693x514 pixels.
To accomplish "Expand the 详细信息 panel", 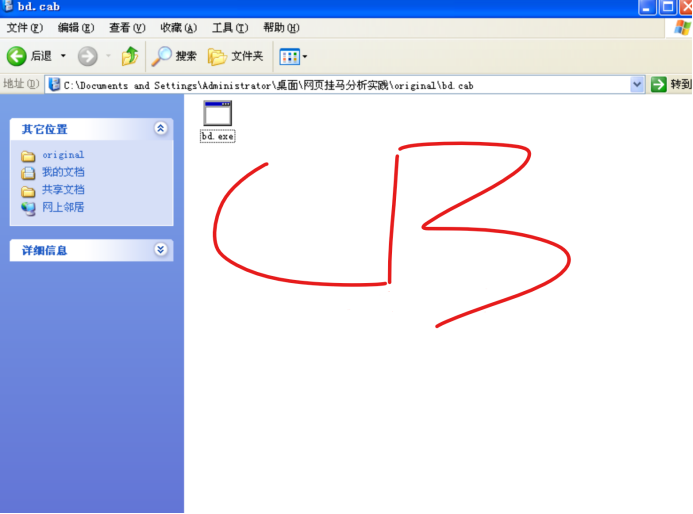I will (x=160, y=250).
